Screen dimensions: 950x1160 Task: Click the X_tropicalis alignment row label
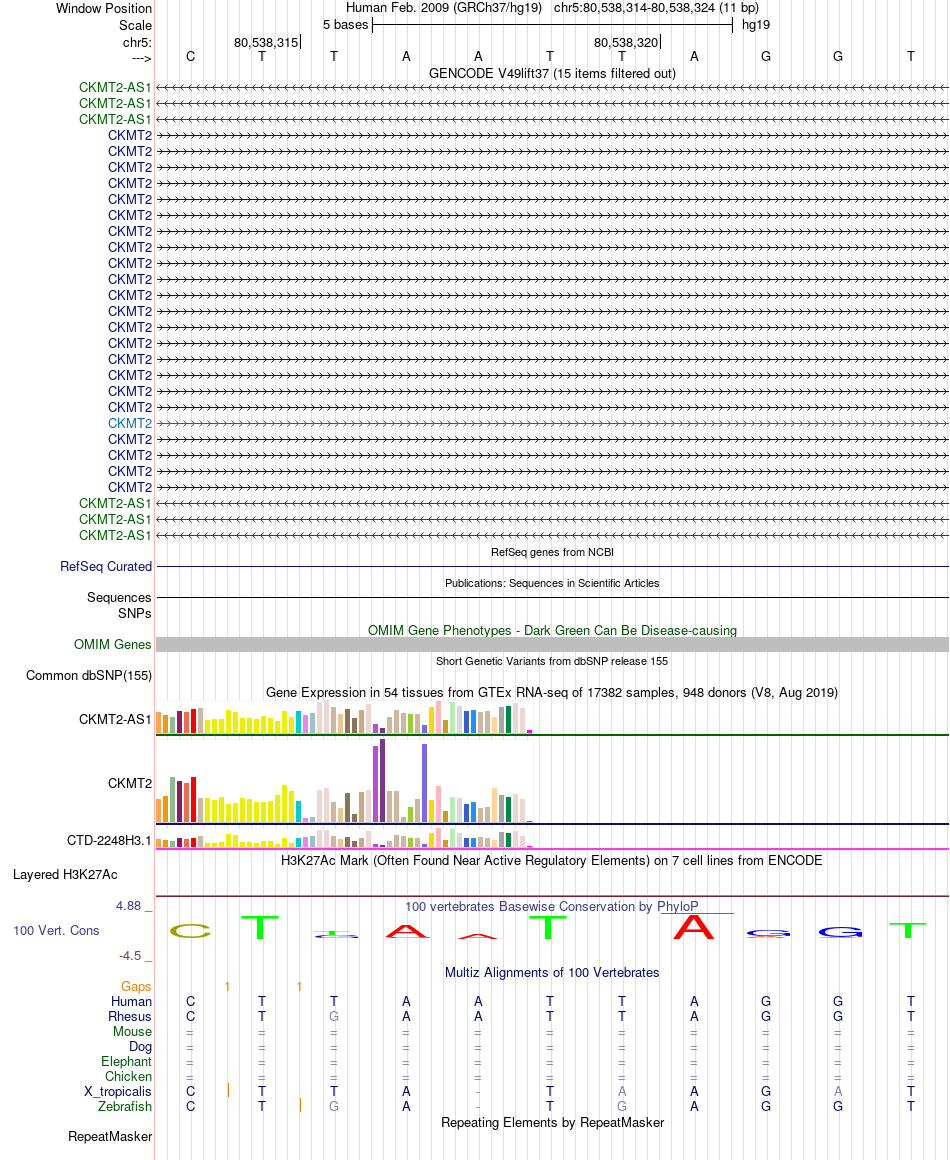pos(118,1091)
